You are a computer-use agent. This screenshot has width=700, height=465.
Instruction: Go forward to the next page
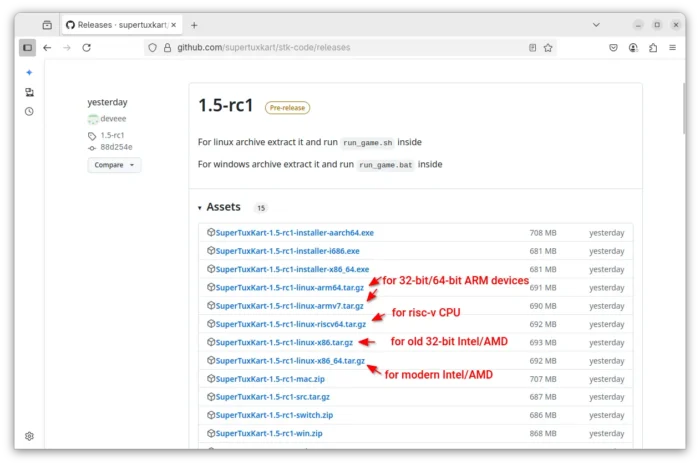tap(67, 47)
